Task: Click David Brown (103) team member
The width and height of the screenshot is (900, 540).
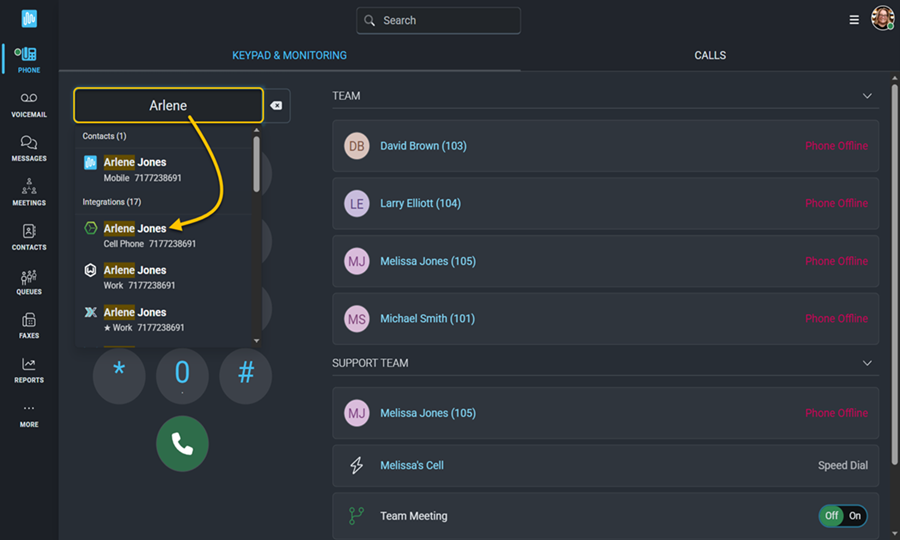Action: [x=423, y=146]
